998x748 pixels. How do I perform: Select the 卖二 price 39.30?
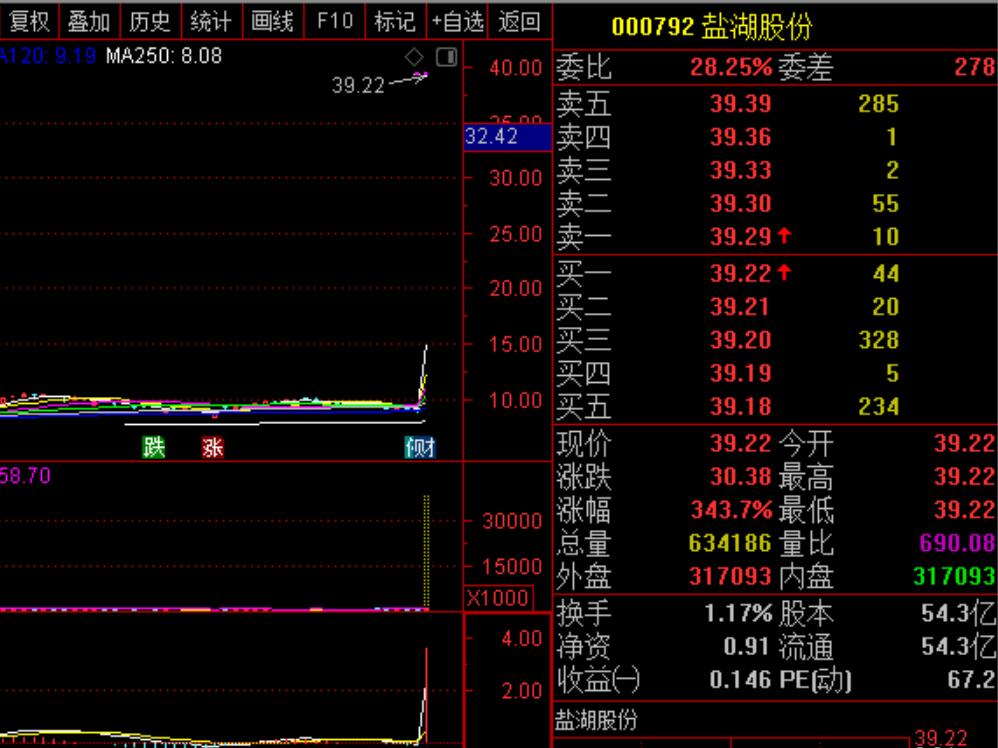click(740, 203)
